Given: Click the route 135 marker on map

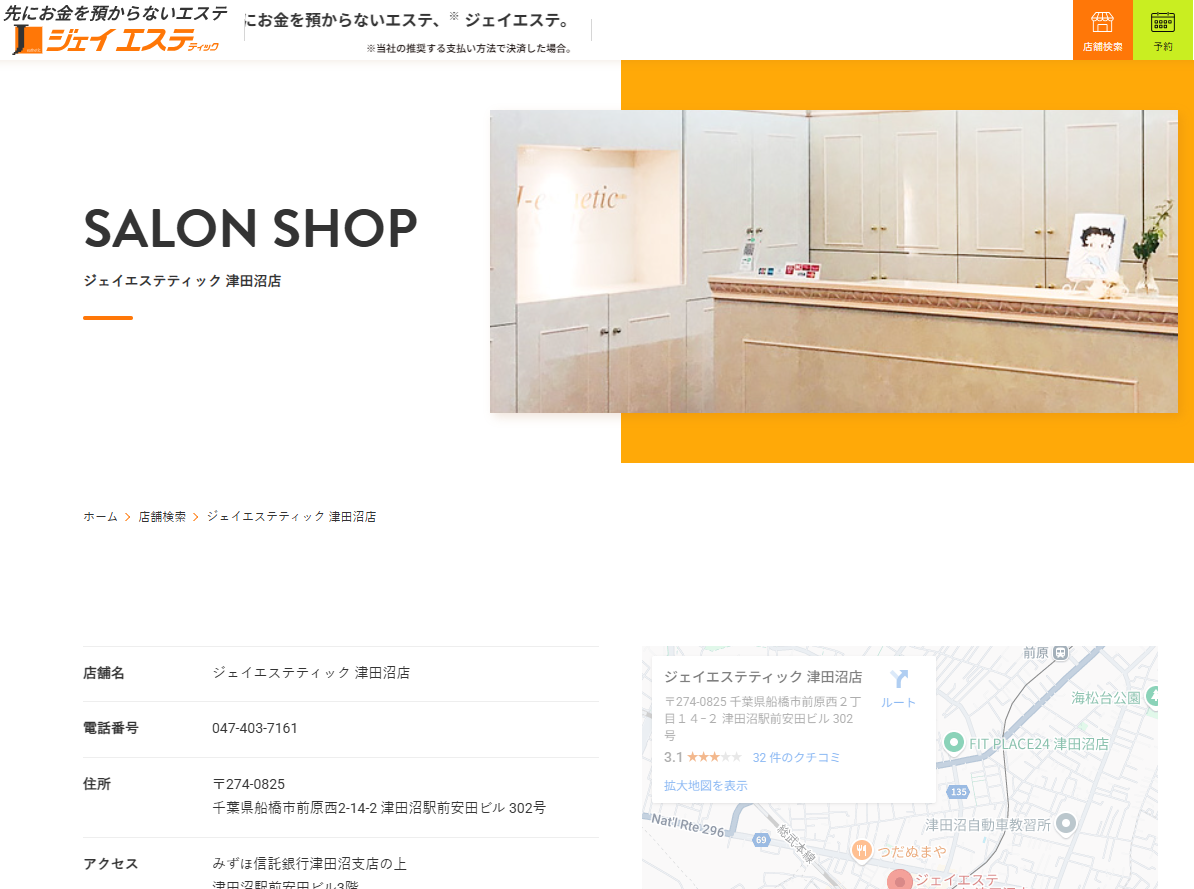Looking at the screenshot, I should pyautogui.click(x=959, y=791).
